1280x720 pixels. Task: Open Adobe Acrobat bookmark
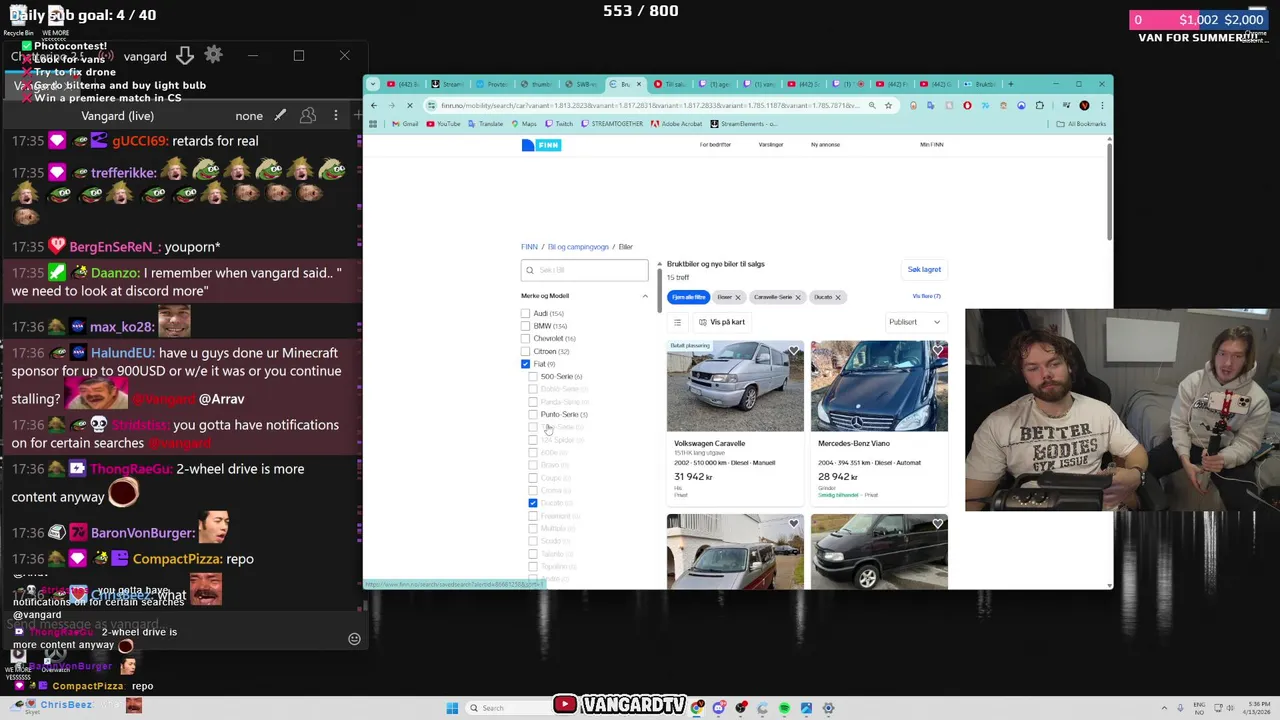point(674,124)
